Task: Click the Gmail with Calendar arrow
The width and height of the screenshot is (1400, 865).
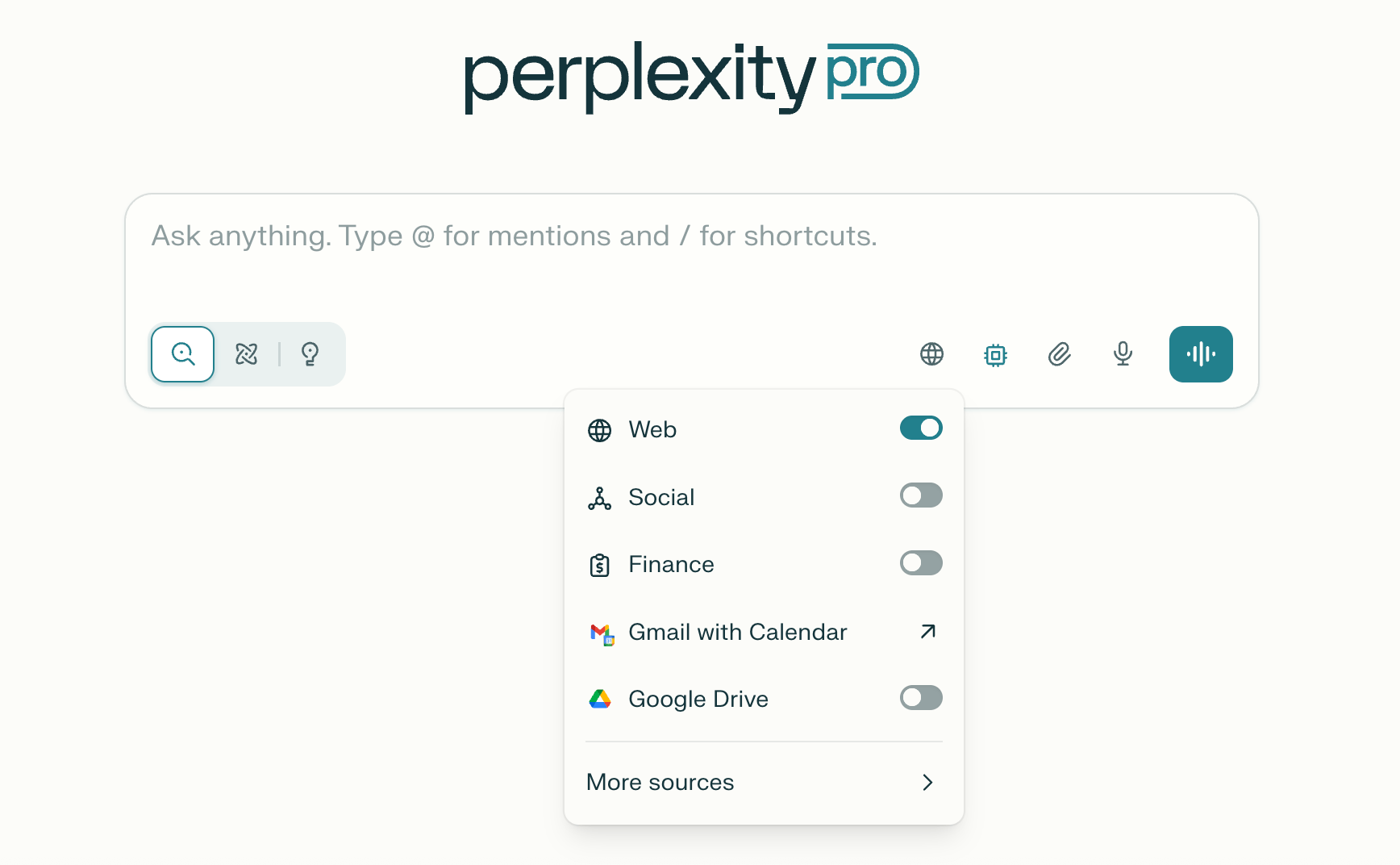Action: 927,631
